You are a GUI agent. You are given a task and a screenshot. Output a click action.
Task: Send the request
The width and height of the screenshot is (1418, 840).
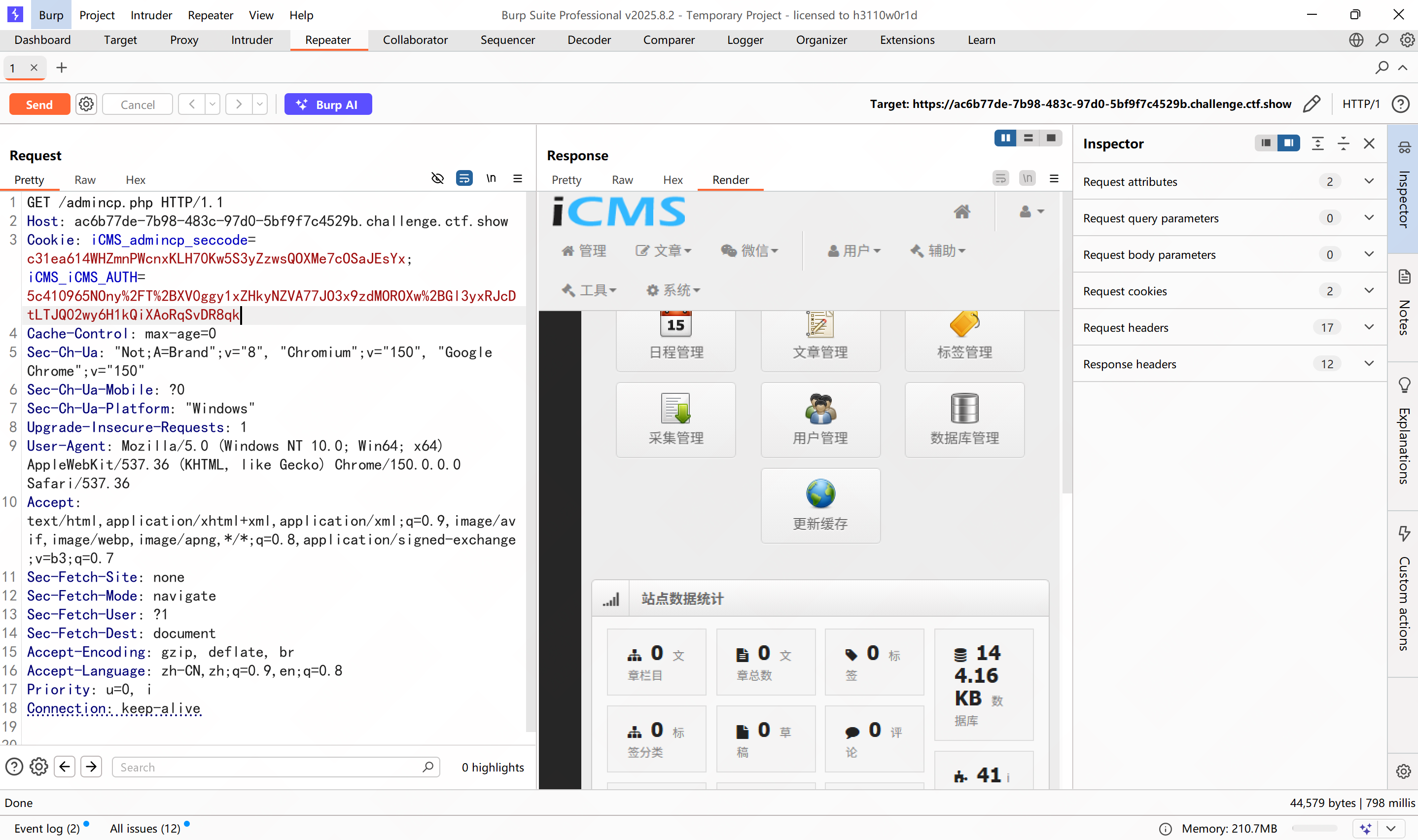point(39,104)
